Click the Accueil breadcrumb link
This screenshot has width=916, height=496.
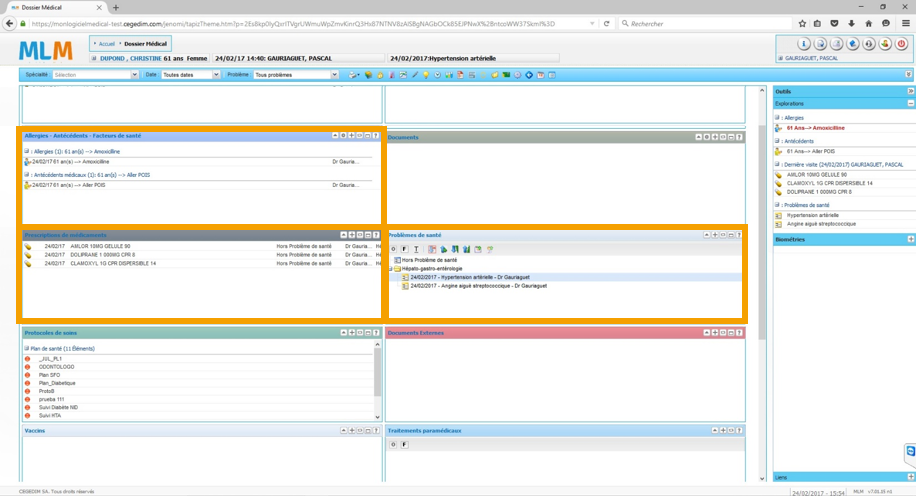point(106,44)
